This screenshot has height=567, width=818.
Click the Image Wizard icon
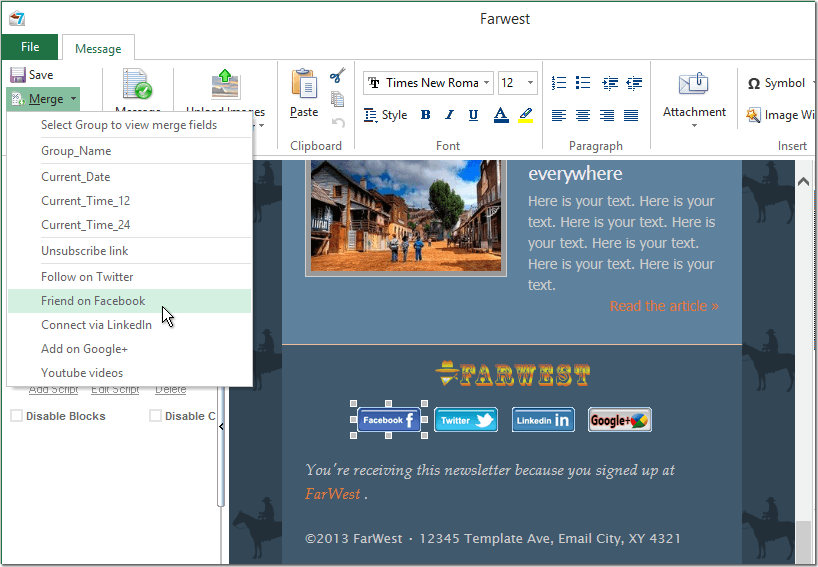click(753, 115)
